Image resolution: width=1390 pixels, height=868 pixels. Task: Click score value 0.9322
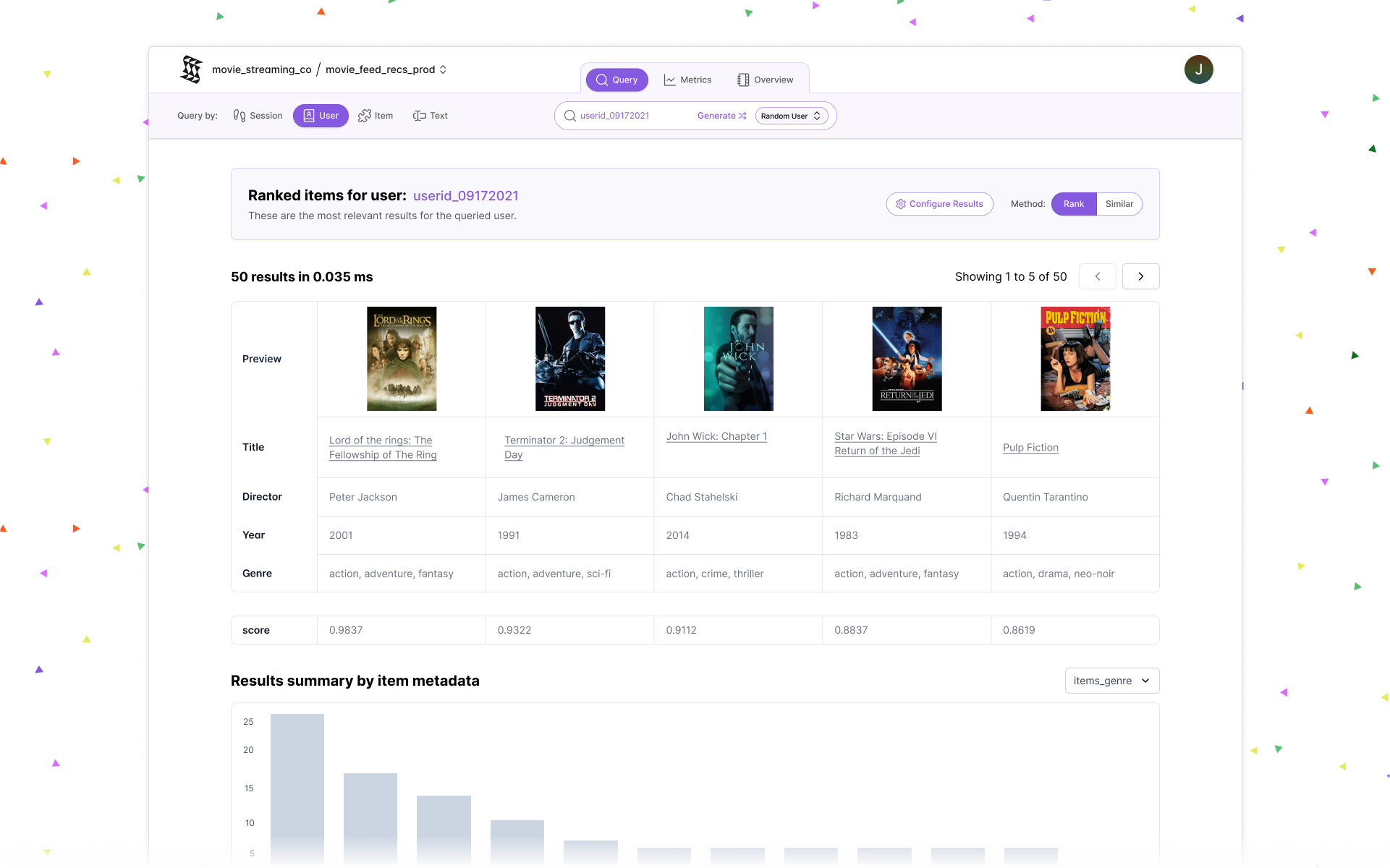point(514,630)
